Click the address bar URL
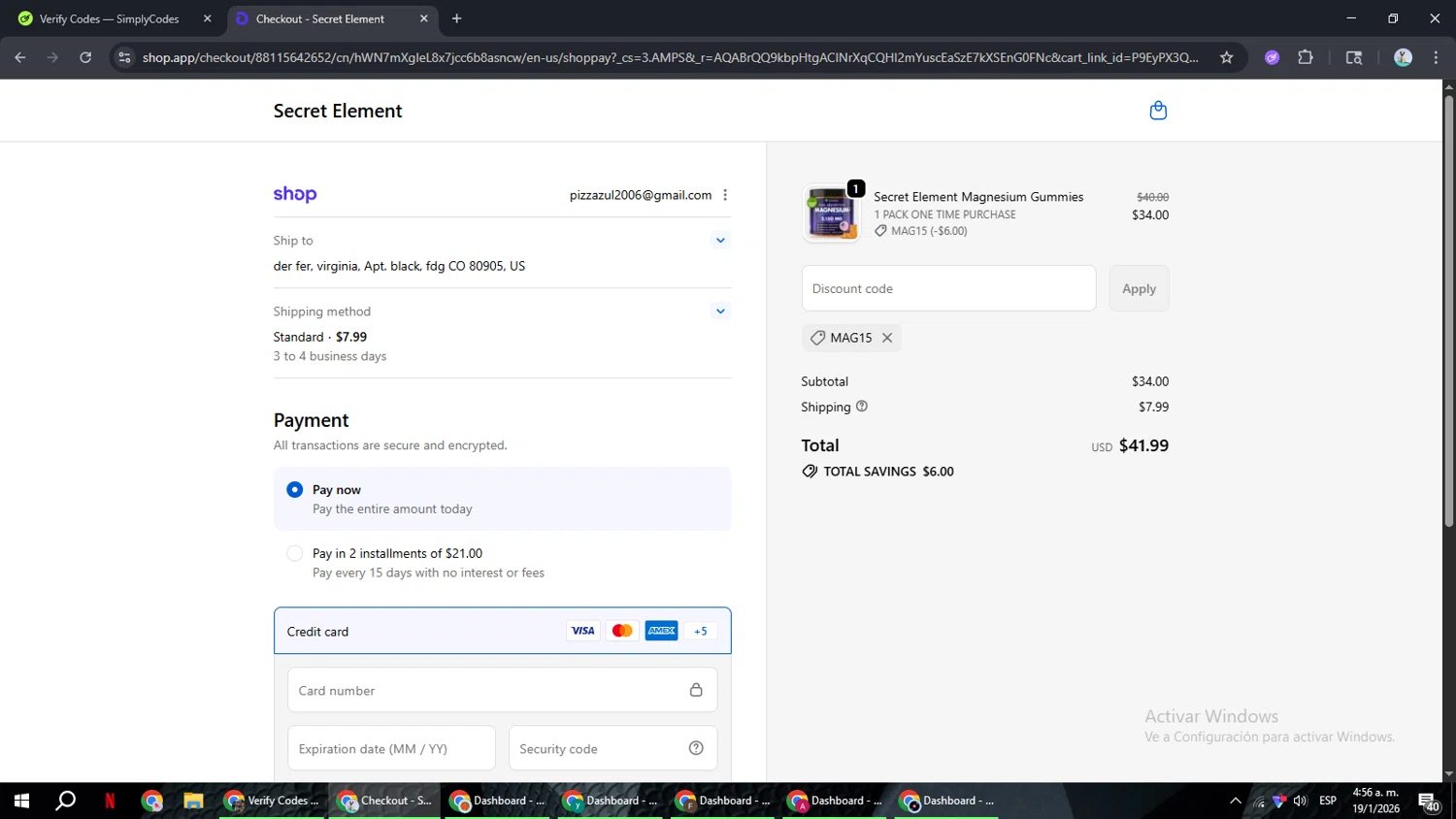 click(670, 57)
